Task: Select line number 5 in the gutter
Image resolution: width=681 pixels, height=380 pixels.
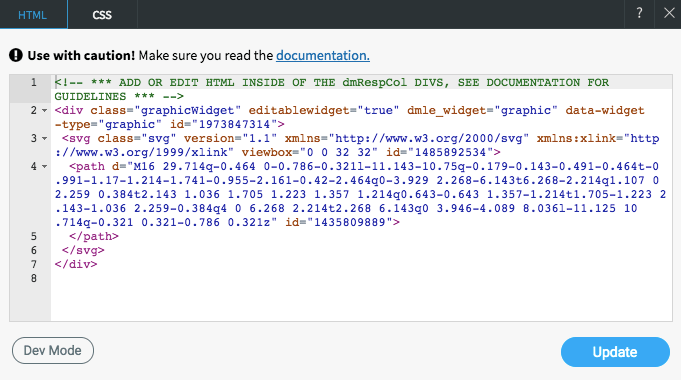Action: [33, 236]
